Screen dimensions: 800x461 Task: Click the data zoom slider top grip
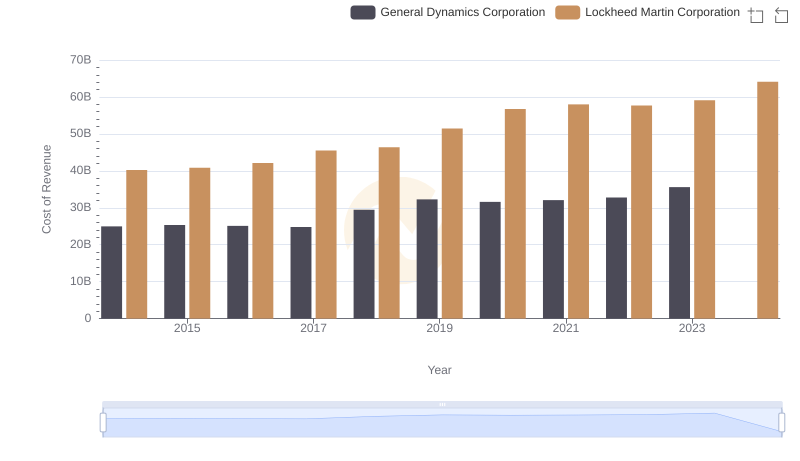pyautogui.click(x=442, y=404)
